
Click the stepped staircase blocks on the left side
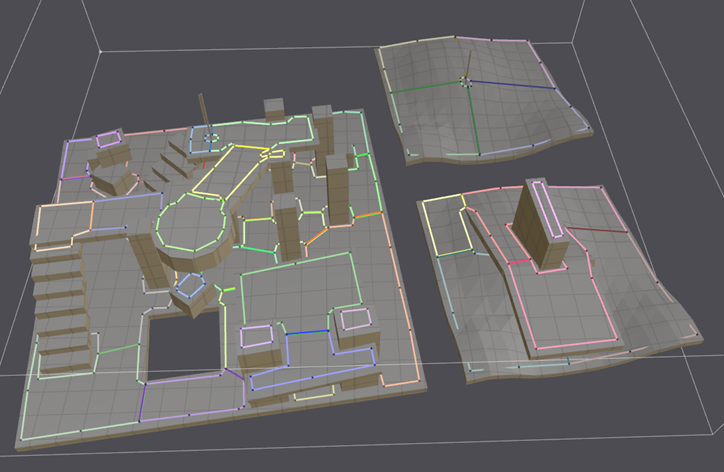pyautogui.click(x=60, y=300)
